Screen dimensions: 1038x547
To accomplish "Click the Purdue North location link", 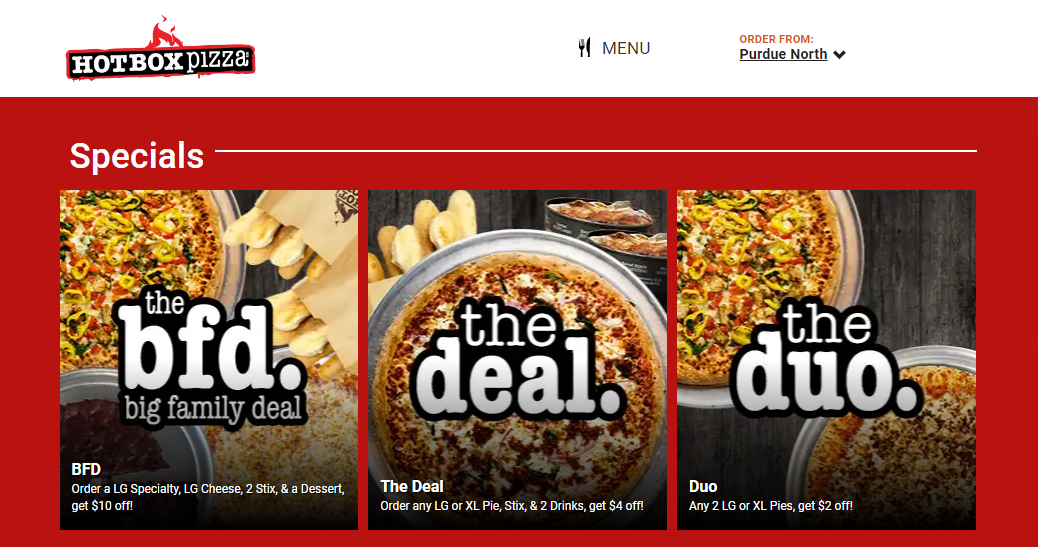I will click(783, 54).
